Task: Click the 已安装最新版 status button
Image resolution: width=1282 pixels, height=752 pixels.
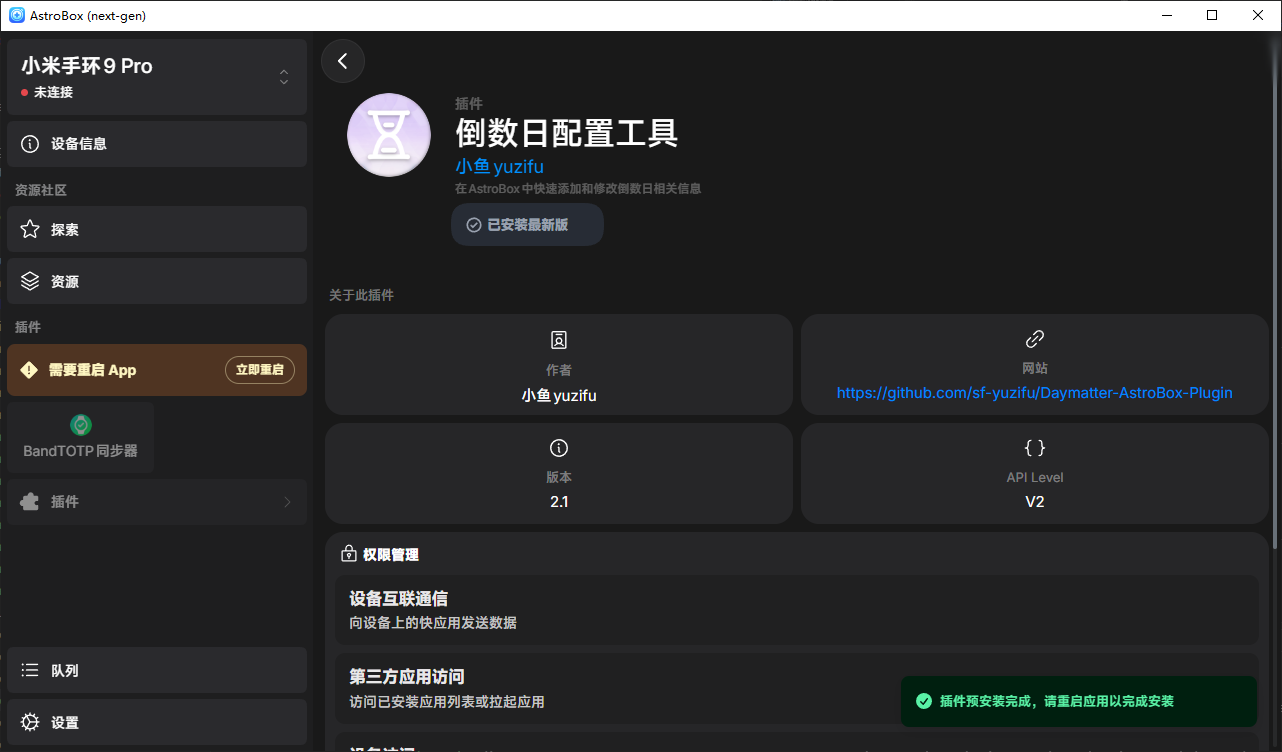Action: [x=527, y=225]
